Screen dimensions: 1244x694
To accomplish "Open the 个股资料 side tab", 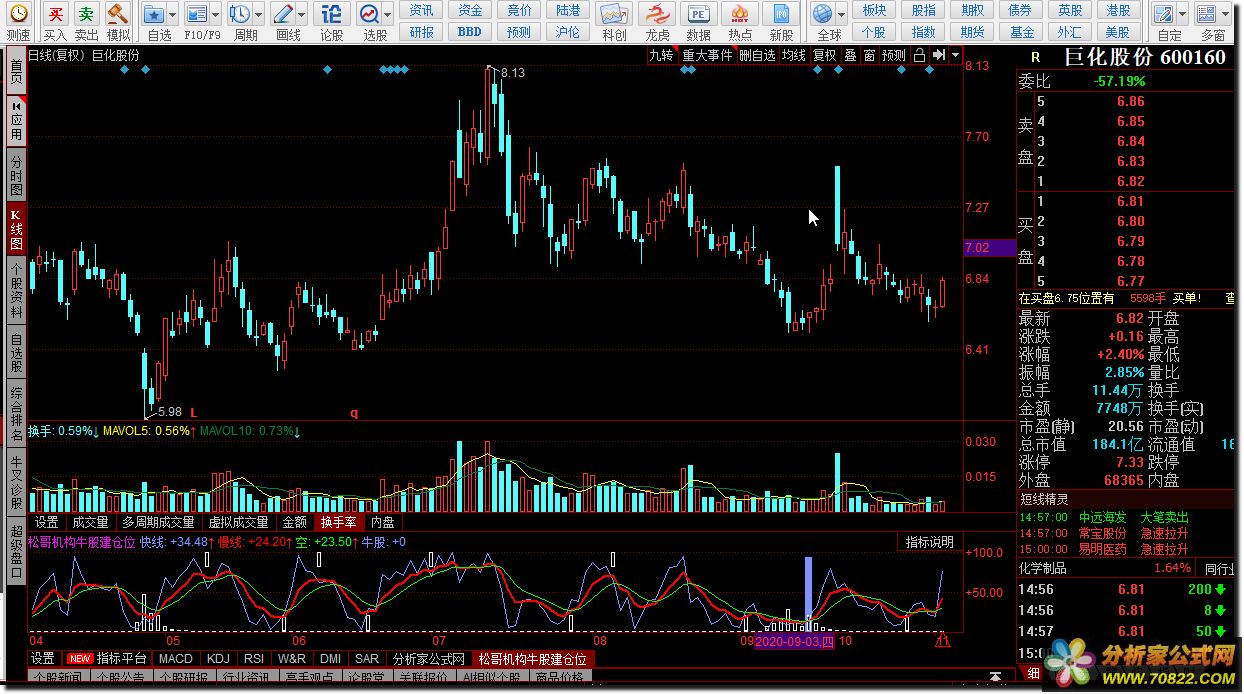I will point(16,291).
